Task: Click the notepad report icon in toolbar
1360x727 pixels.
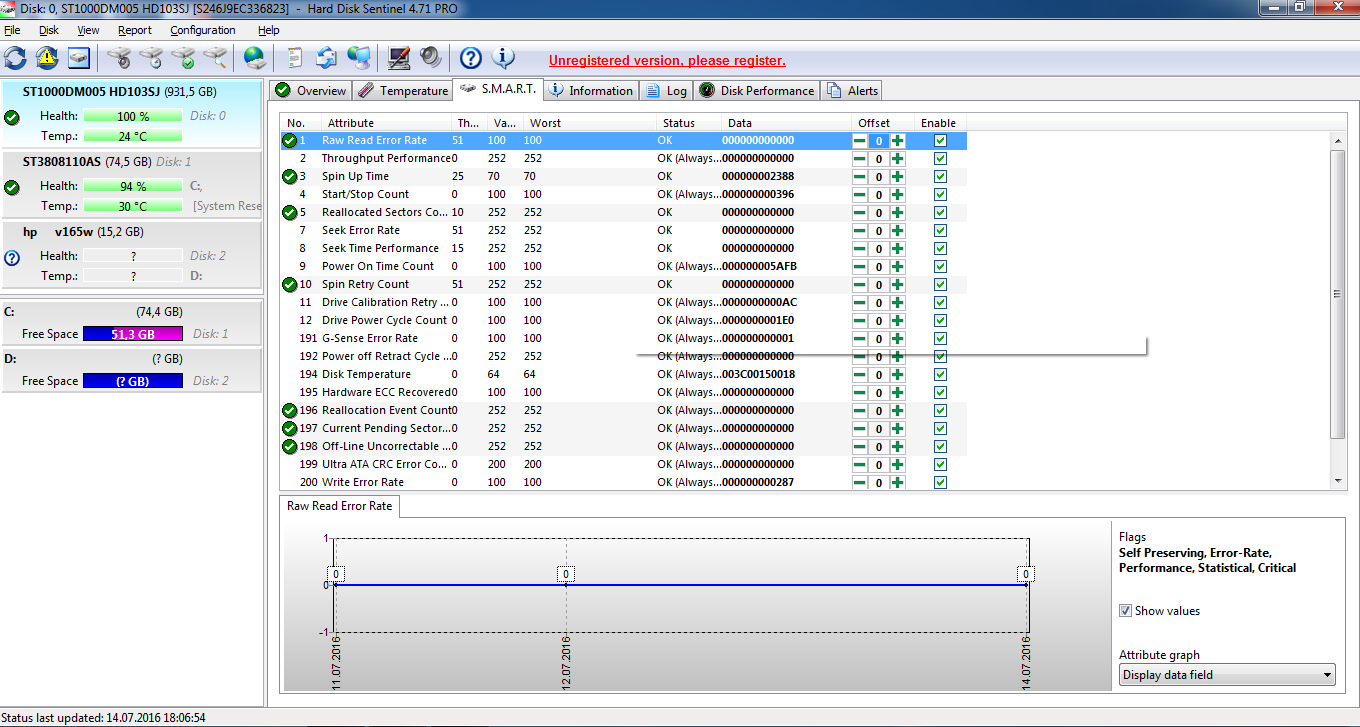Action: click(x=294, y=58)
